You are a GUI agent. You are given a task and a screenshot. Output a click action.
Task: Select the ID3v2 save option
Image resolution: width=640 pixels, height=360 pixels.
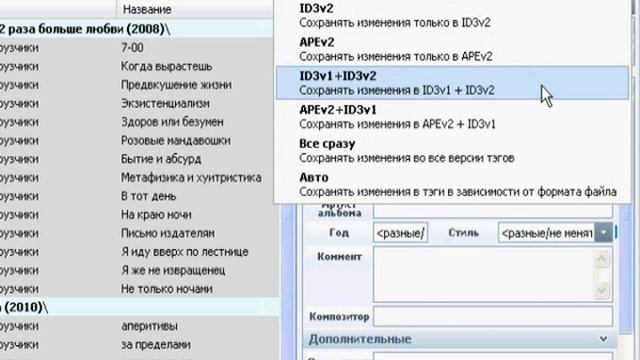click(452, 16)
